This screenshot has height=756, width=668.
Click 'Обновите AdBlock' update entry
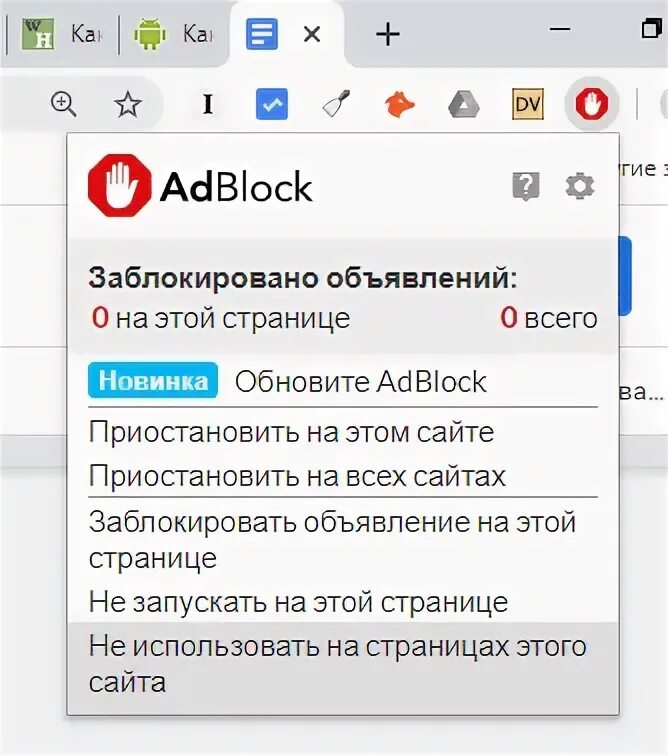coord(360,382)
